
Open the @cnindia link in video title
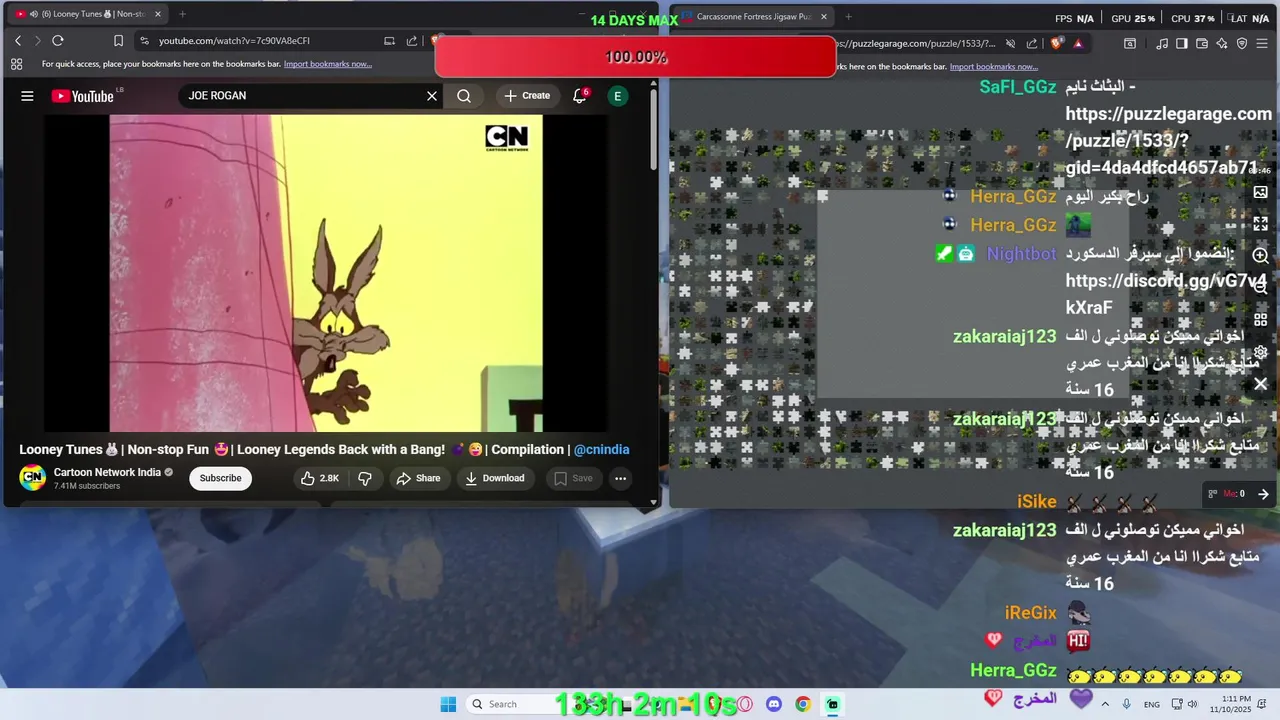(x=601, y=450)
